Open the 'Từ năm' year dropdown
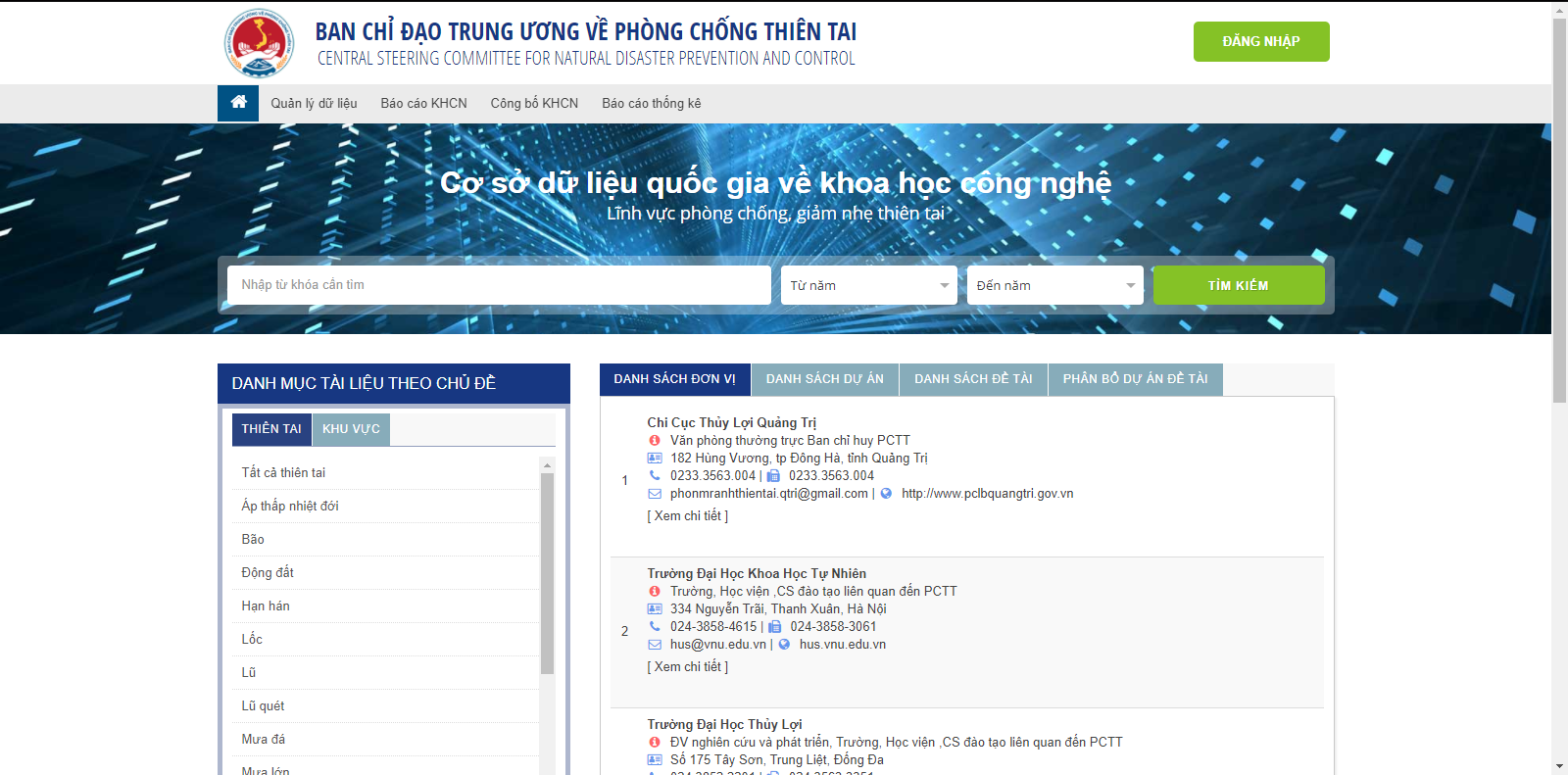Screen dimensions: 1568x775 point(868,285)
